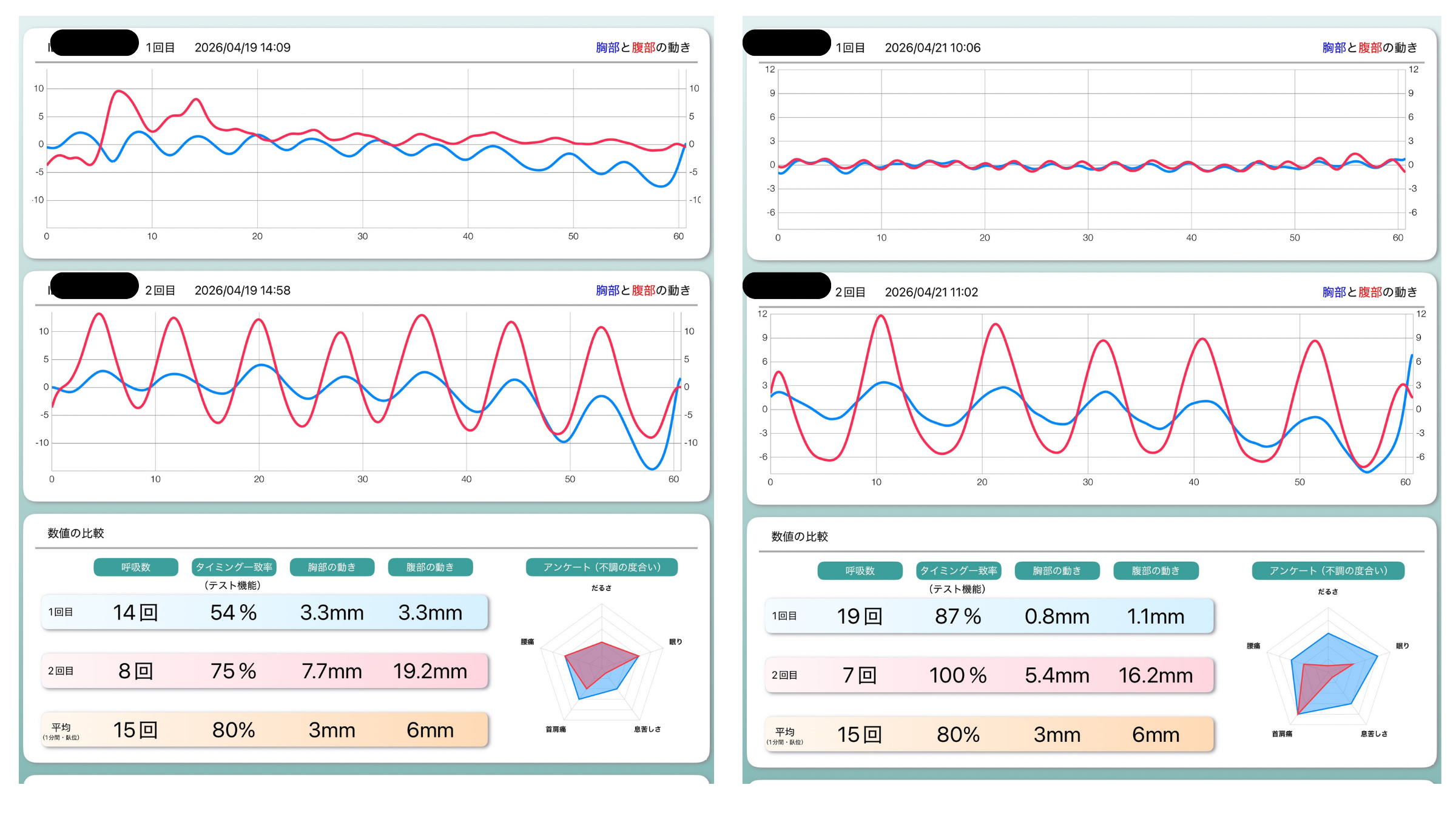This screenshot has height=819, width=1456.
Task: Click the right アンケート (不調の度合い) label
Action: [1328, 571]
